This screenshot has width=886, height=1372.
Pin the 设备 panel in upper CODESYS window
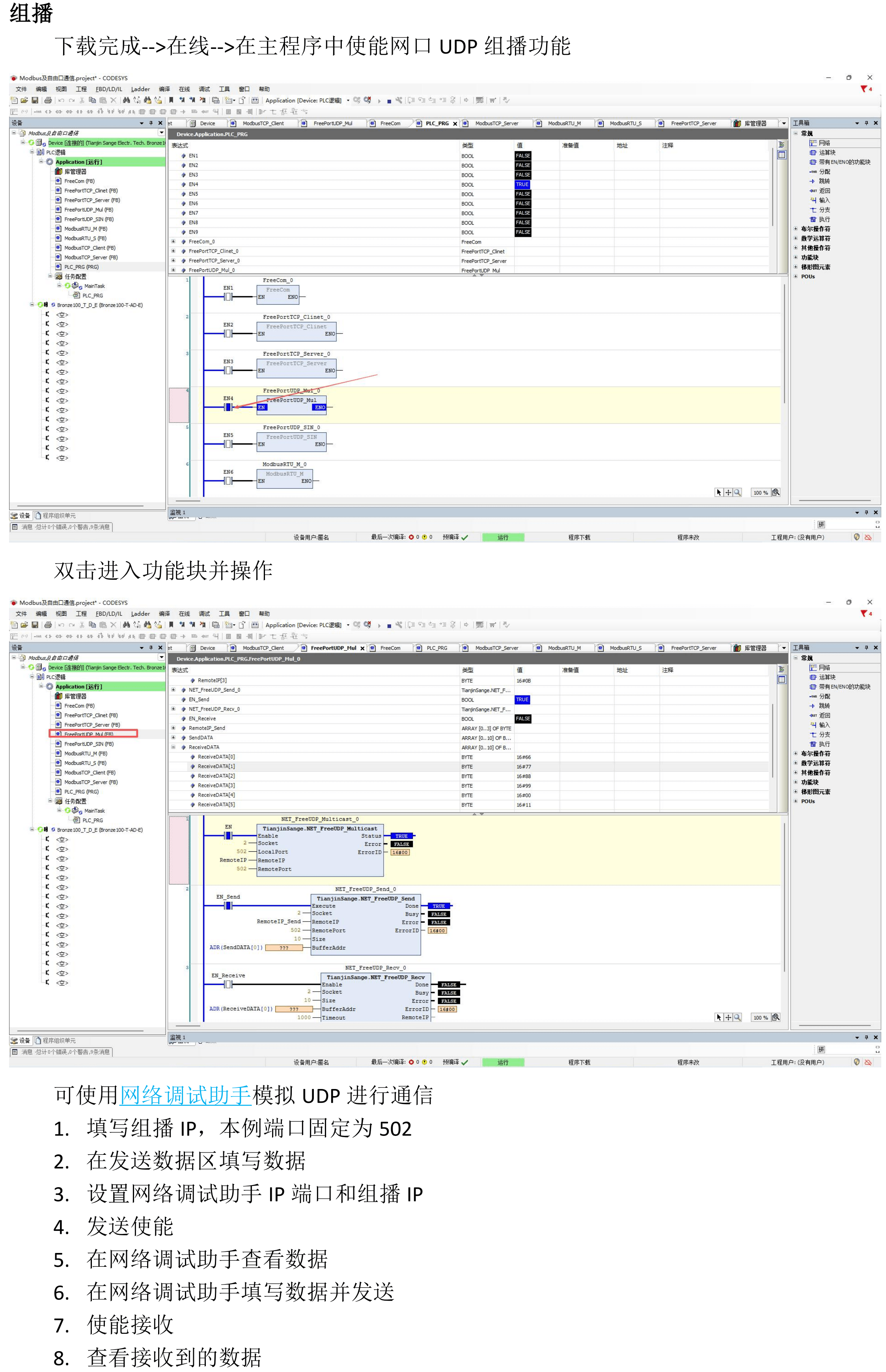click(x=151, y=123)
